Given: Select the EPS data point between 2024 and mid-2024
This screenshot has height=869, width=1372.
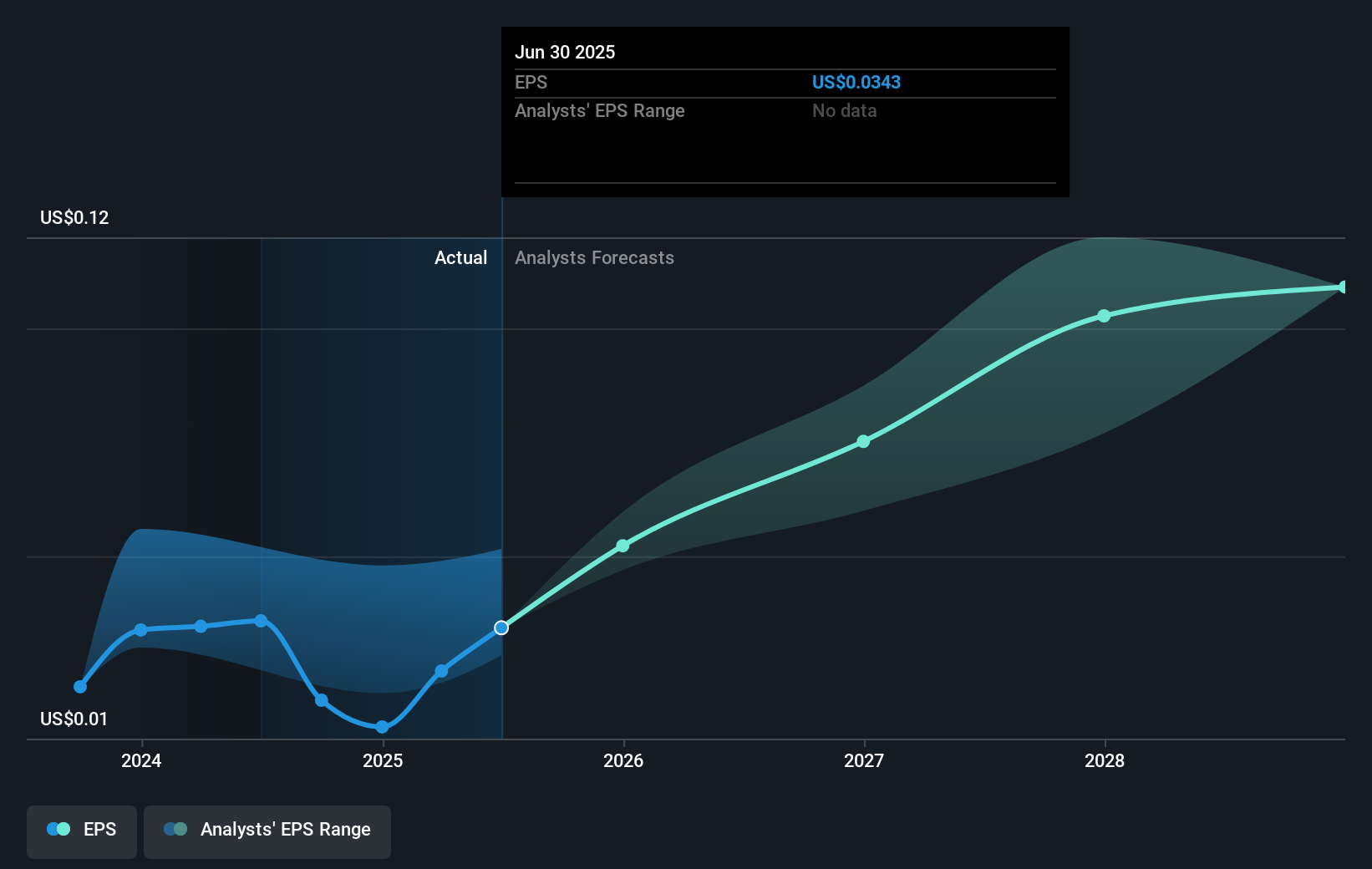Looking at the screenshot, I should 201,626.
